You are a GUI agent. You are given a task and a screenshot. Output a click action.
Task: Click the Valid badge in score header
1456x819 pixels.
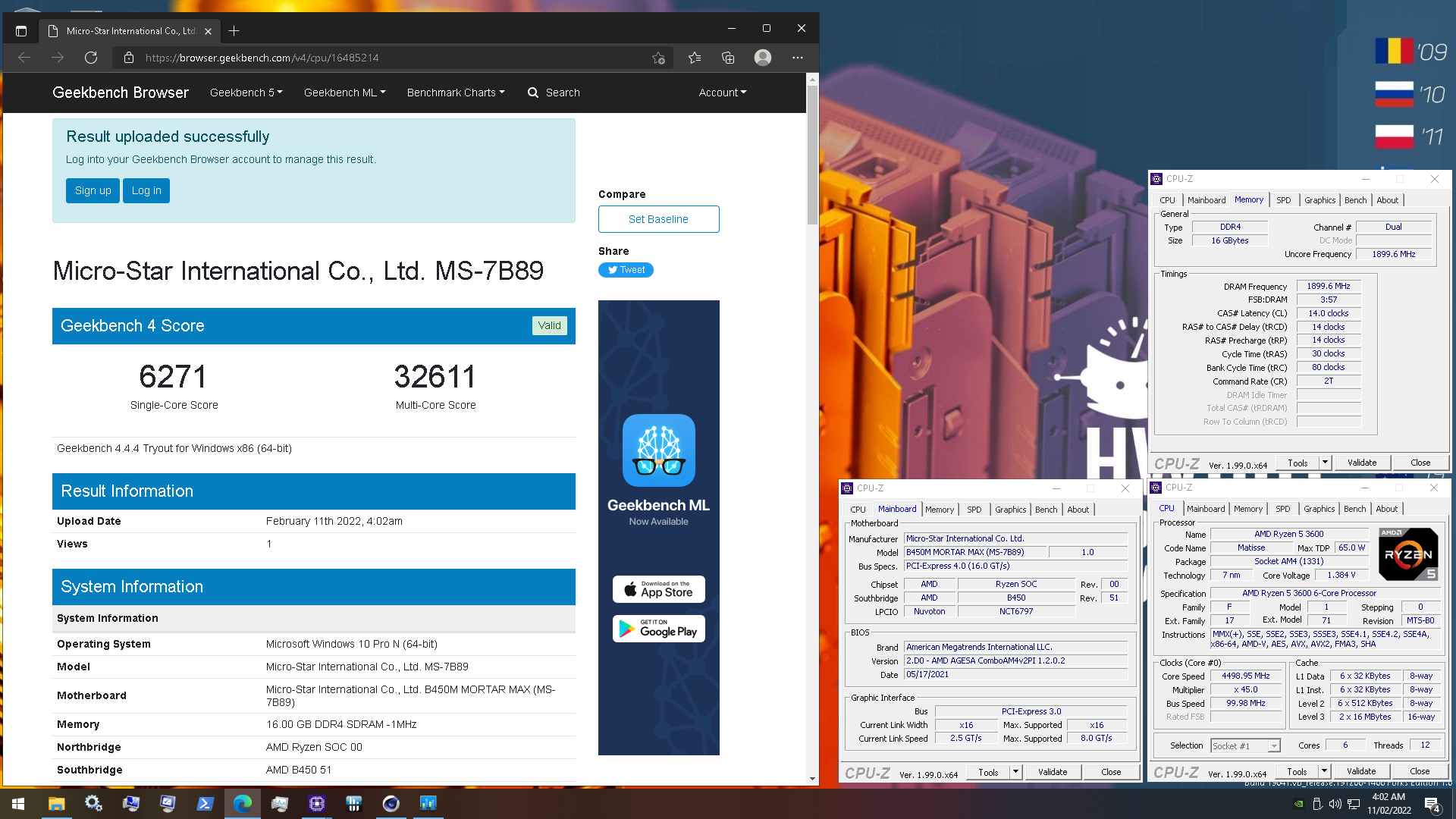pos(549,325)
